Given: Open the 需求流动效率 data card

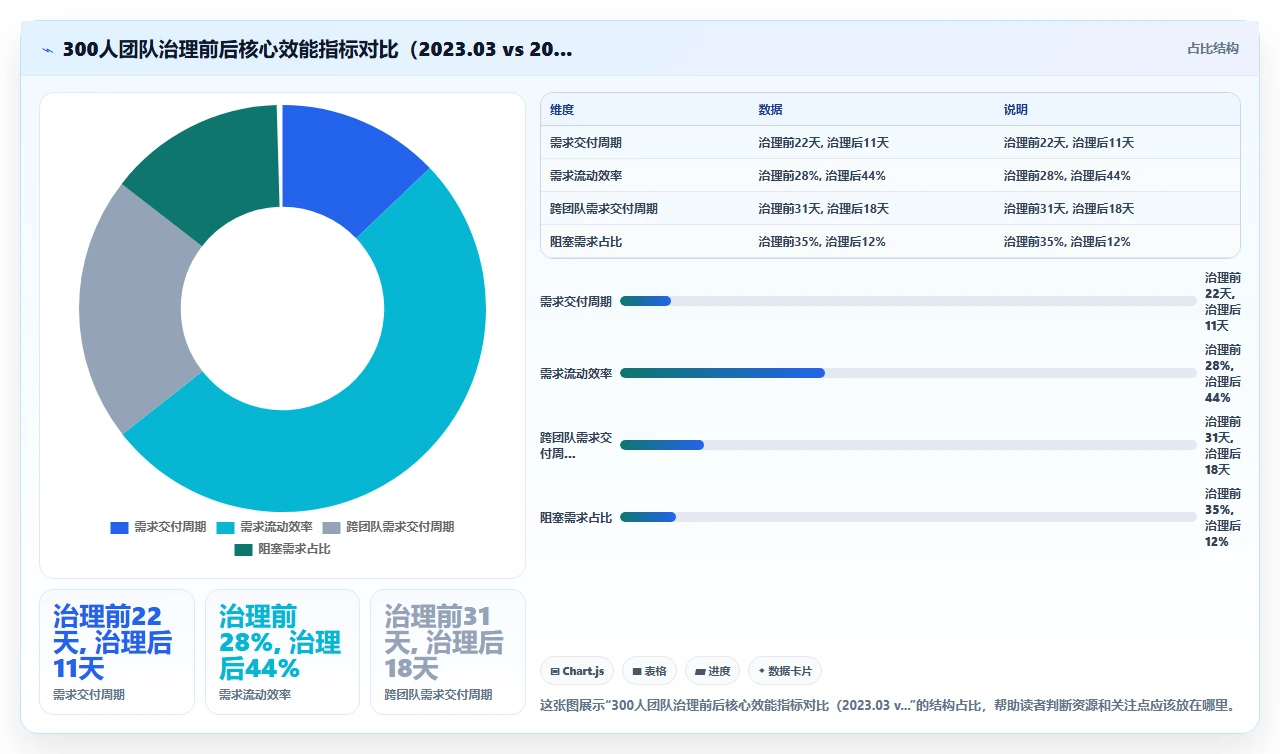Looking at the screenshot, I should tap(282, 652).
